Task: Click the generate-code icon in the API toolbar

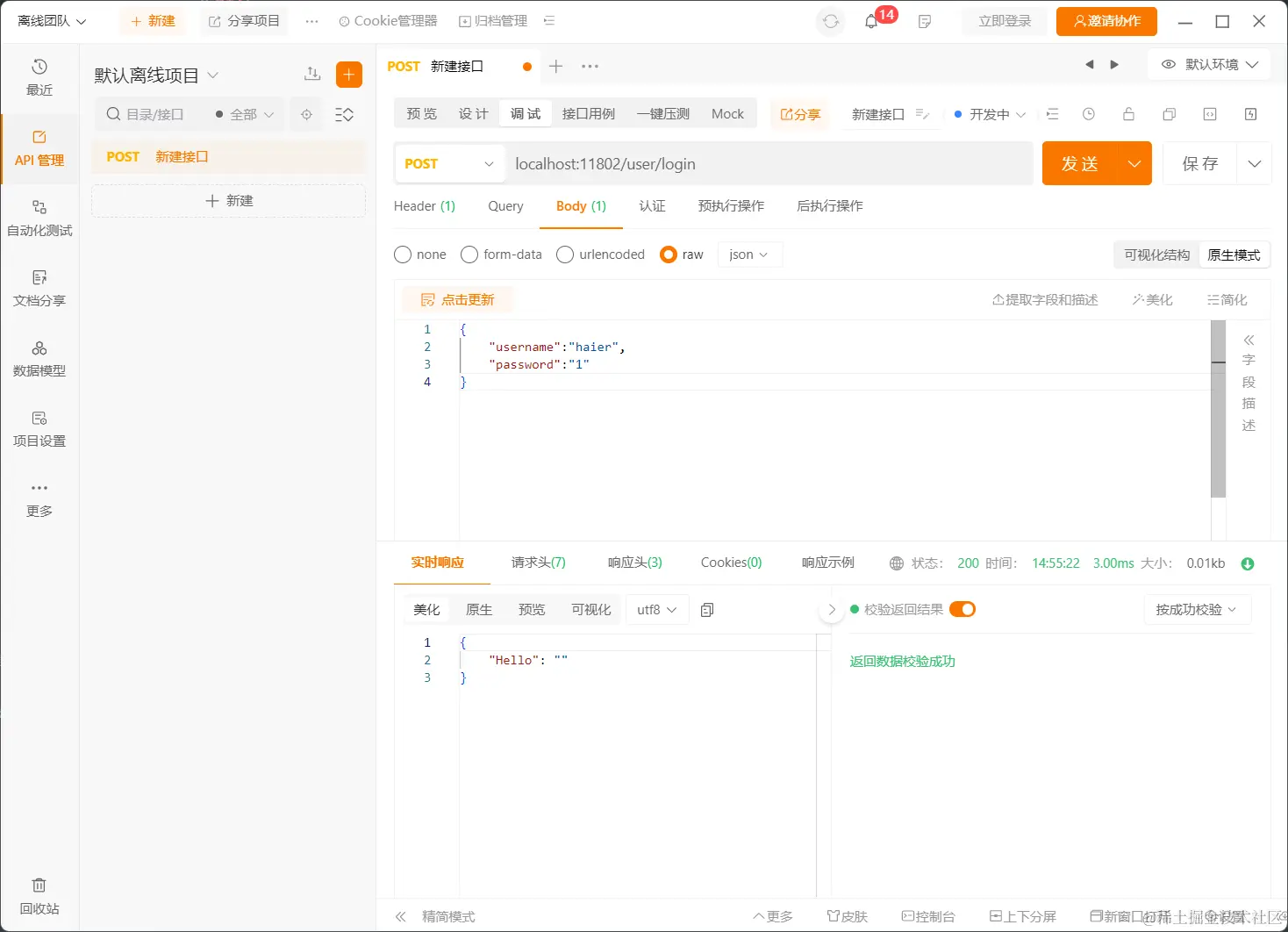Action: coord(1210,114)
